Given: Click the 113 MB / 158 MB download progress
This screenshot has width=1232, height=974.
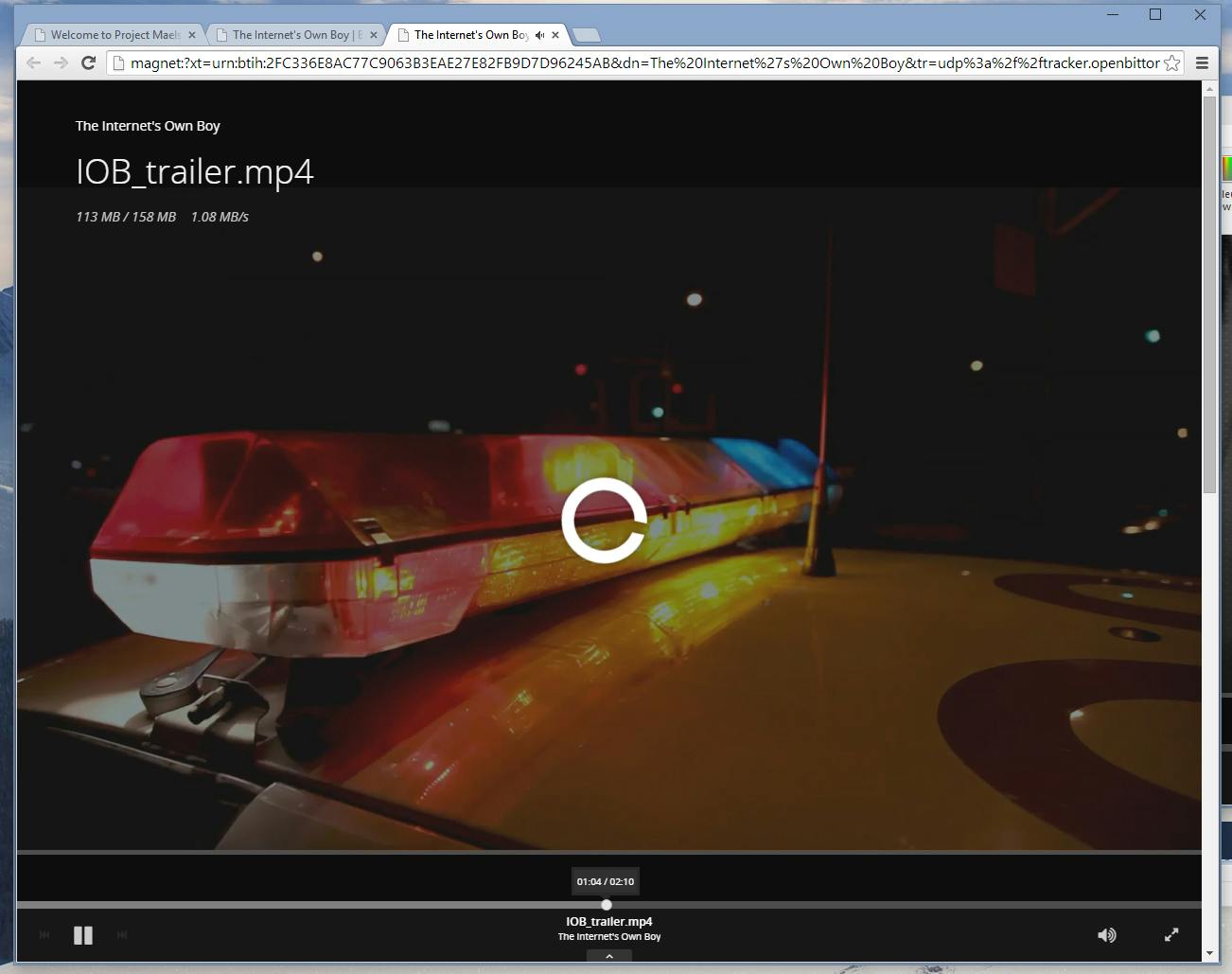Looking at the screenshot, I should pos(126,217).
